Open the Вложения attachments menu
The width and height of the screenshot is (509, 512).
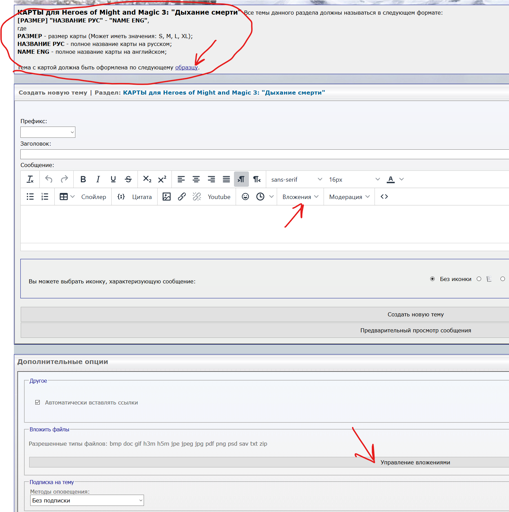pyautogui.click(x=300, y=197)
